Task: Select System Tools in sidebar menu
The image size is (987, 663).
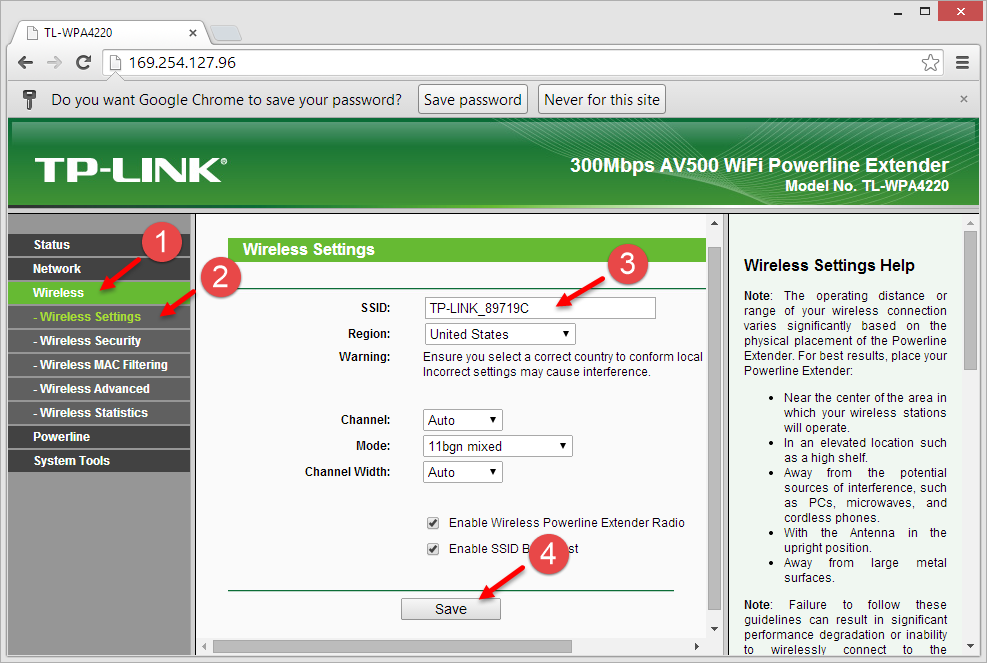Action: pos(71,461)
